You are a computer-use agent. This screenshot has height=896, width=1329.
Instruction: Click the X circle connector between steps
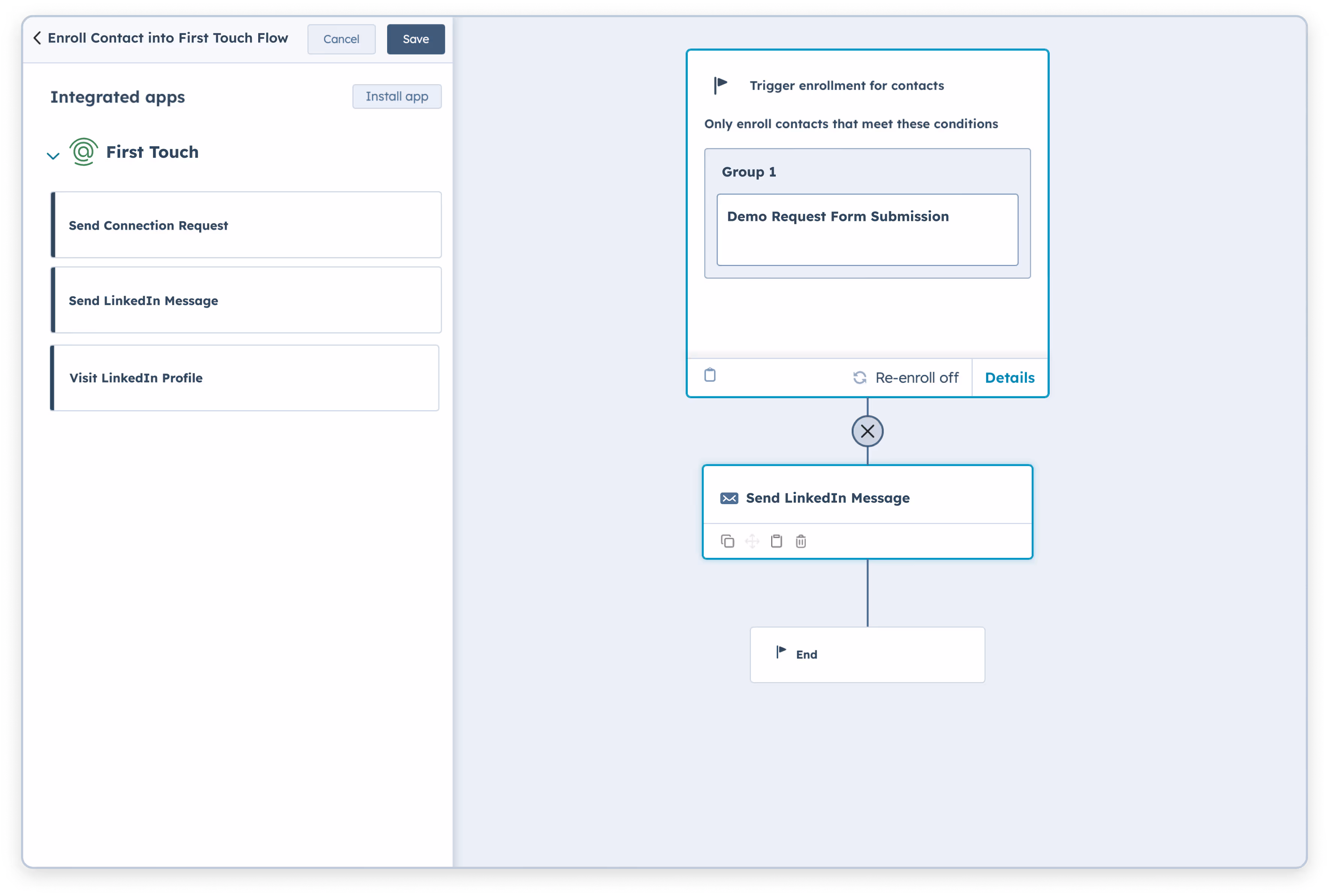click(x=867, y=431)
